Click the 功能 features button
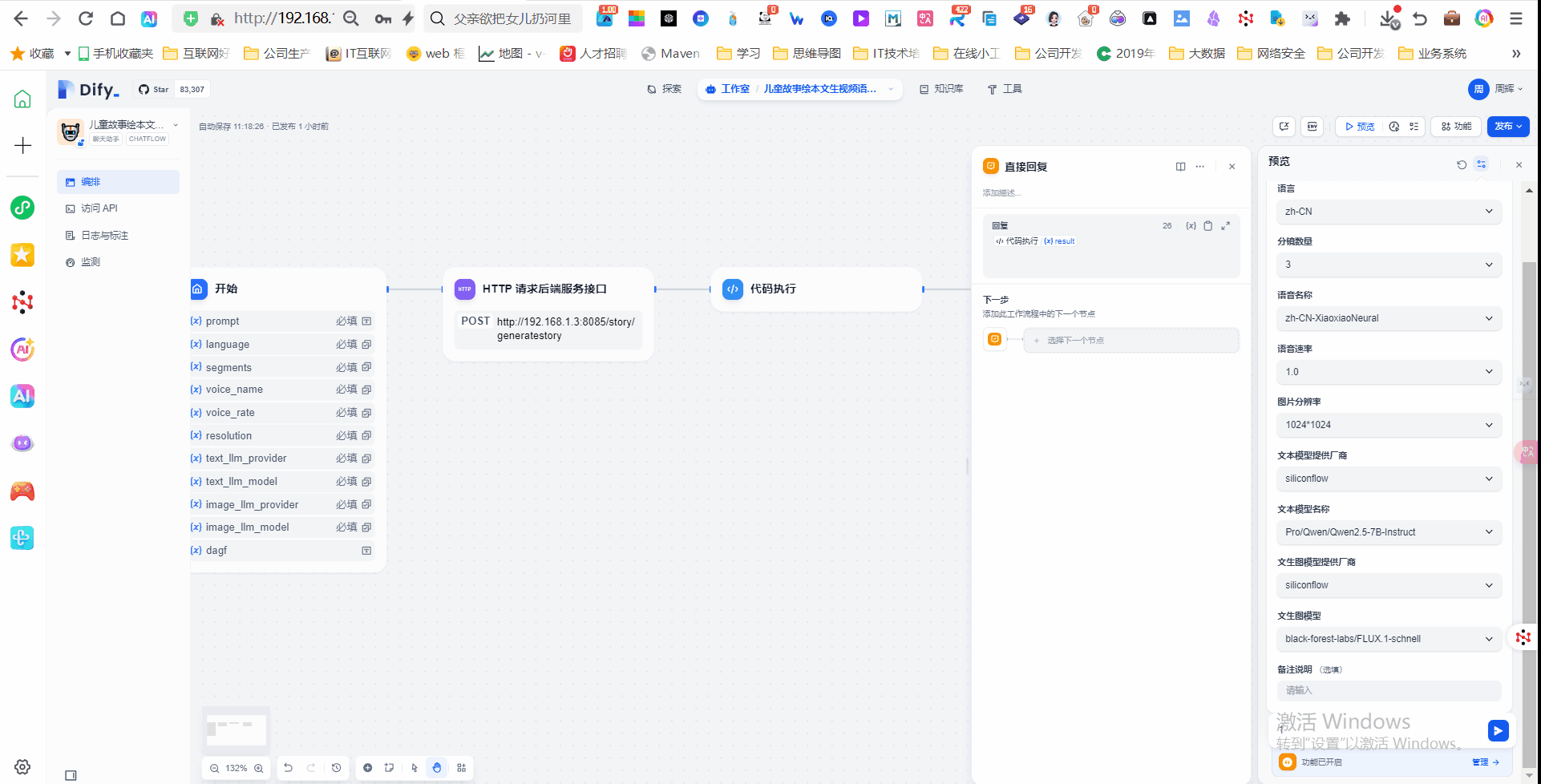The height and width of the screenshot is (784, 1541). point(1456,127)
